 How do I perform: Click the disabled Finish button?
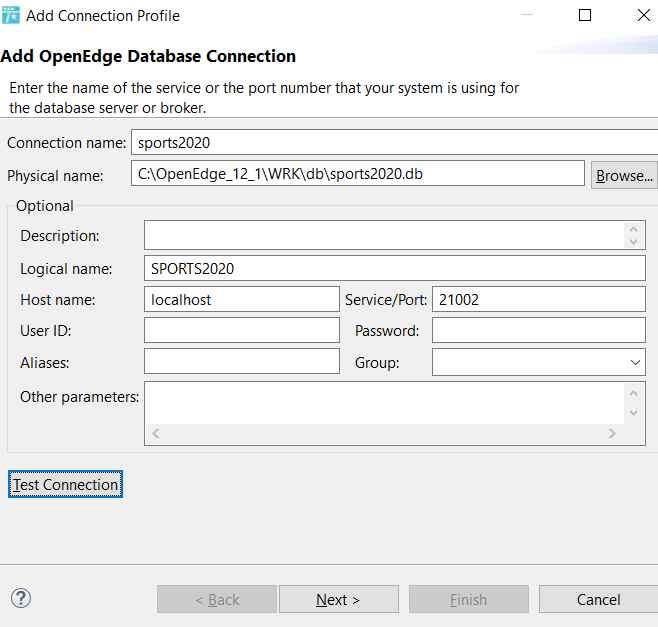point(469,599)
